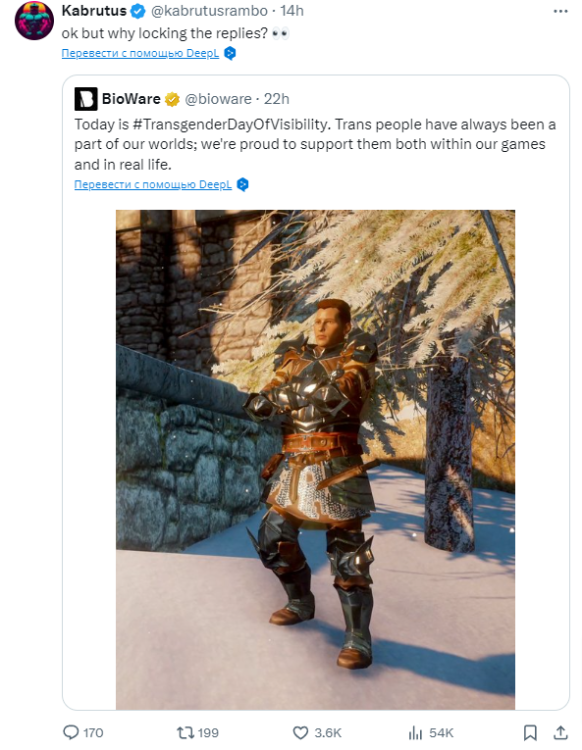Image resolution: width=582 pixels, height=750 pixels.
Task: Like the post with 3.6K hearts
Action: pos(317,732)
